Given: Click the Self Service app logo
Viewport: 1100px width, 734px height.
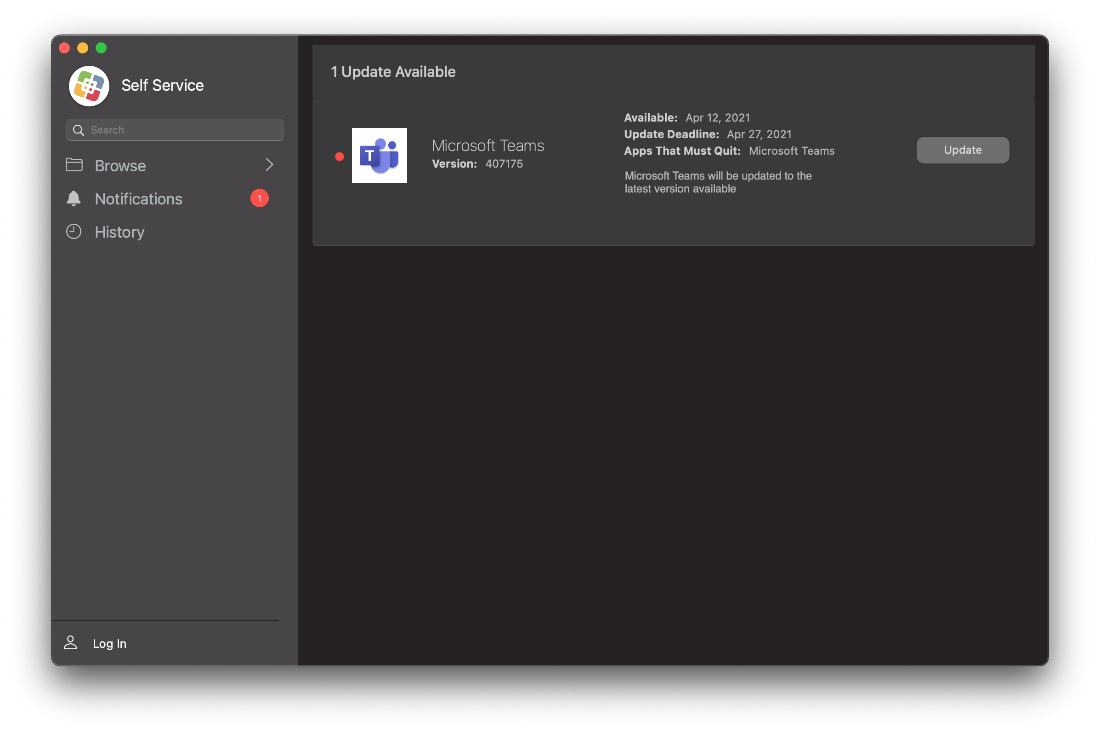Looking at the screenshot, I should 89,86.
